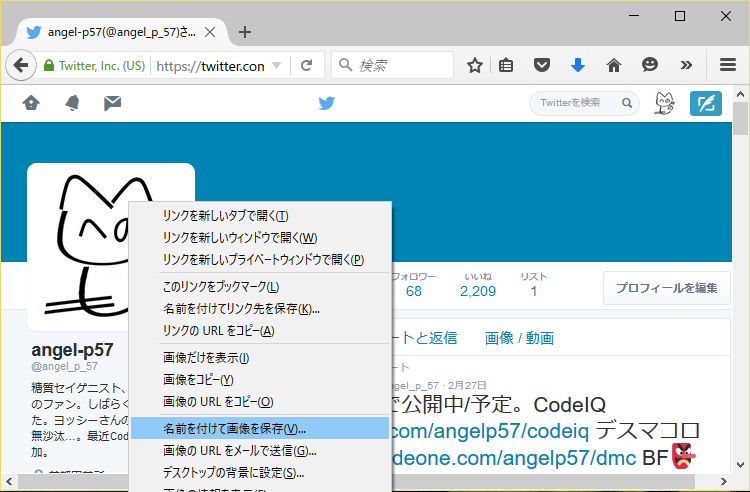
Task: Click the @angel_p_57 handle text
Action: pyautogui.click(x=65, y=367)
